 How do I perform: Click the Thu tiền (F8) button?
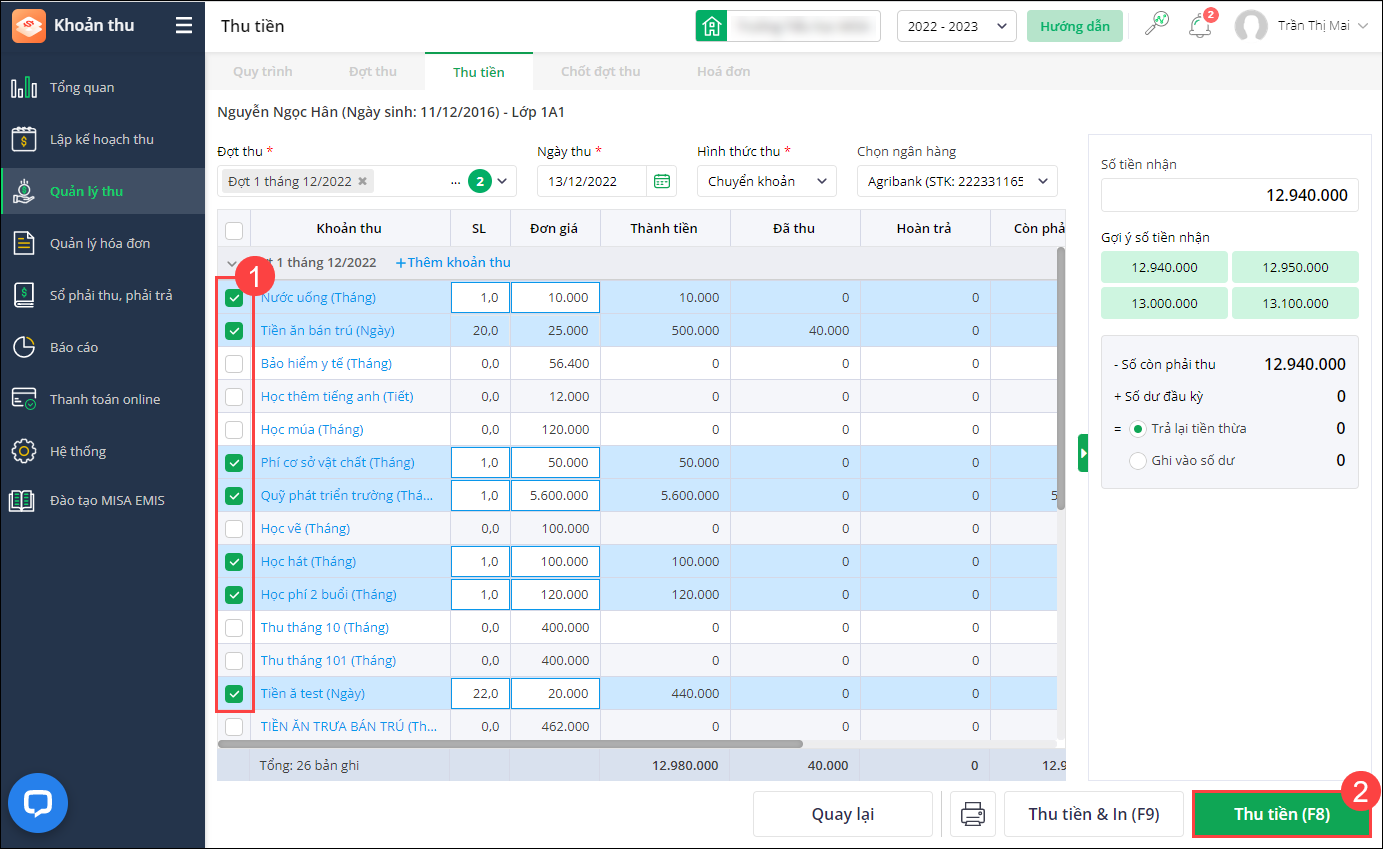pos(1281,814)
